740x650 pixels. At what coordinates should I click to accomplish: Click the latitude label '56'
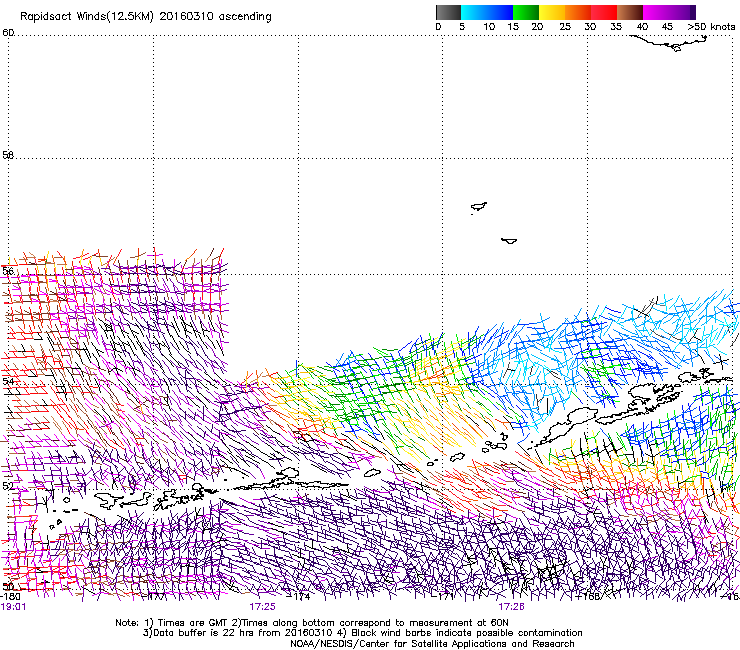[x=8, y=271]
